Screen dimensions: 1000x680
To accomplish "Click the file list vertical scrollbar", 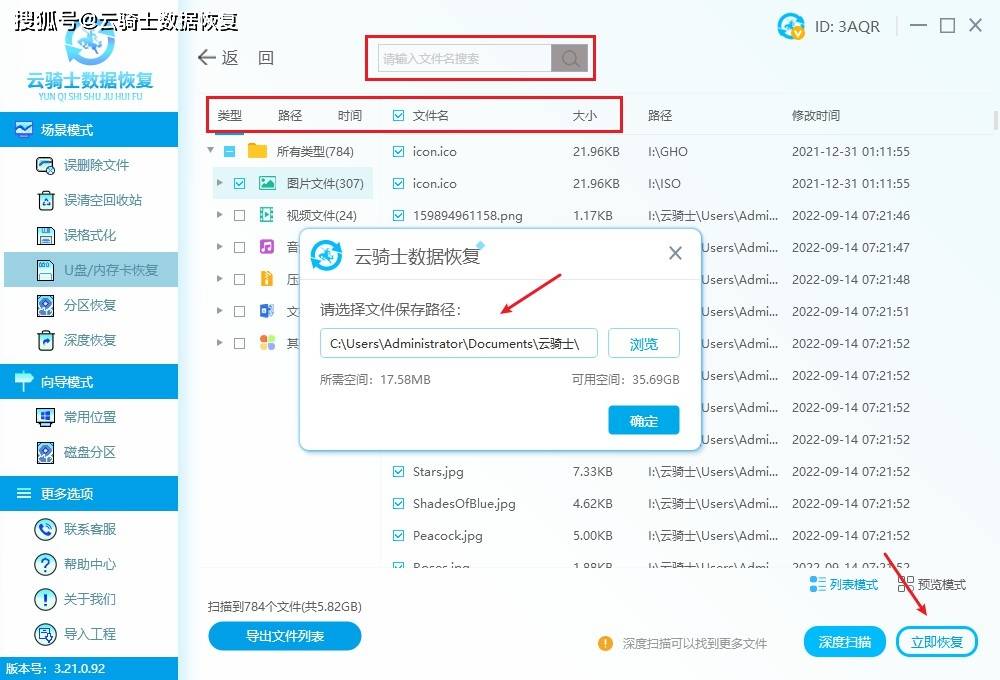I will 996,121.
